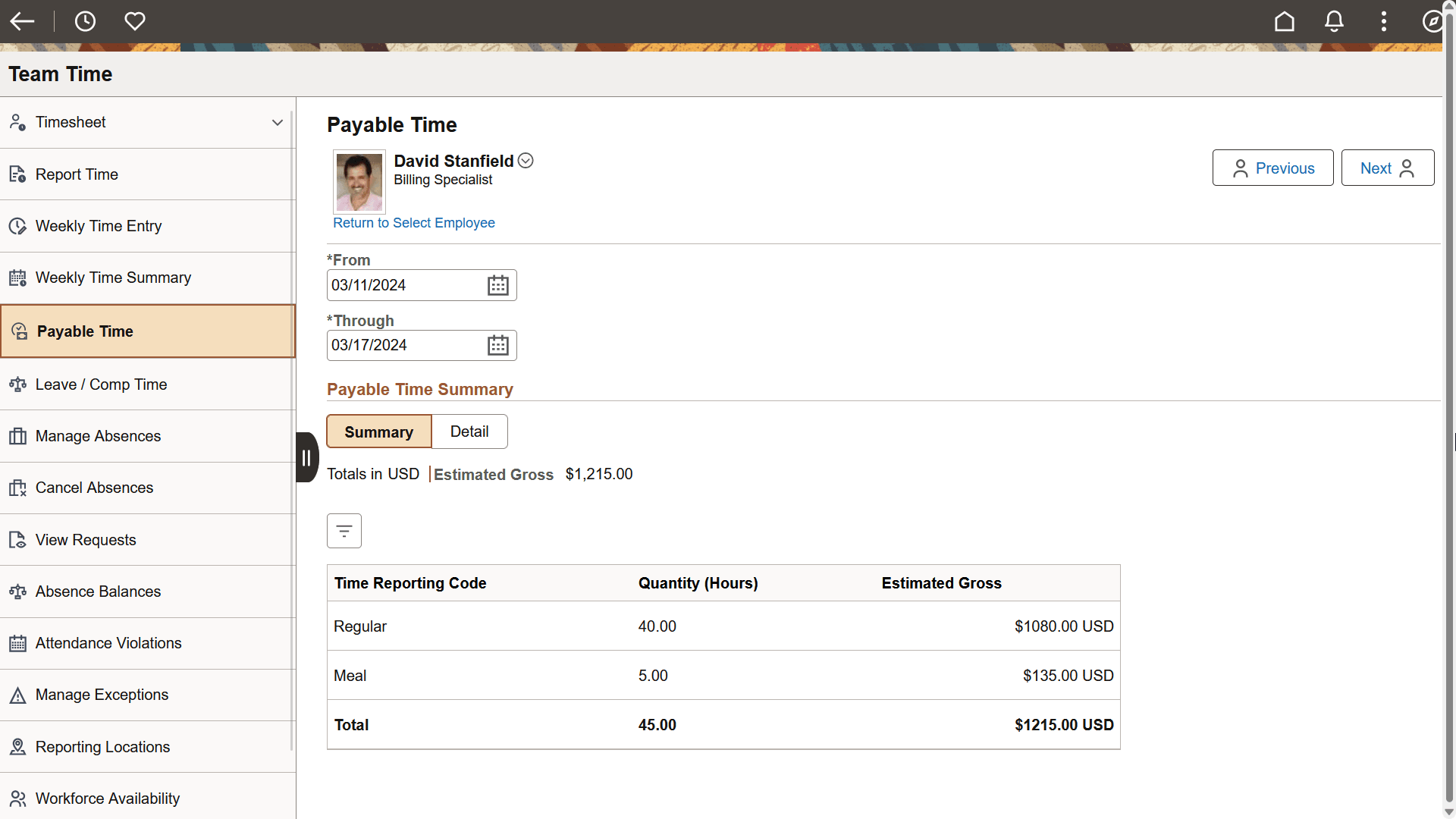Click the filter icon above the table
The height and width of the screenshot is (819, 1456).
[344, 531]
